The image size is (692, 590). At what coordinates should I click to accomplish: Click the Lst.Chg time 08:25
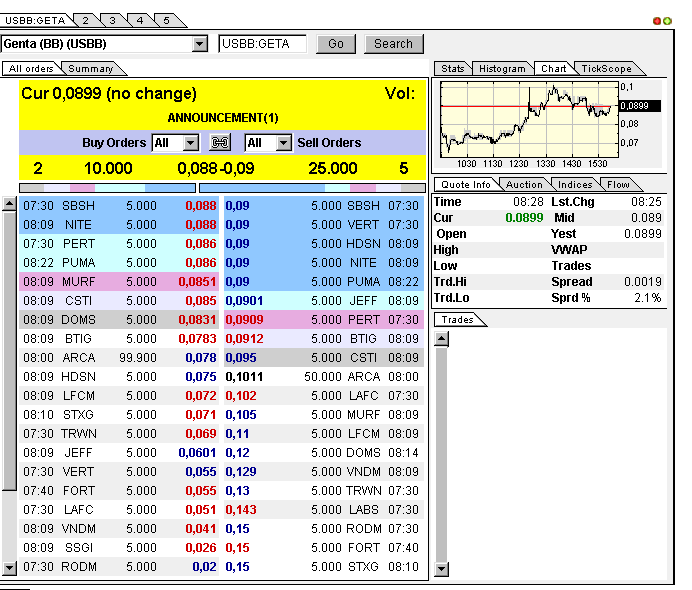pyautogui.click(x=646, y=202)
